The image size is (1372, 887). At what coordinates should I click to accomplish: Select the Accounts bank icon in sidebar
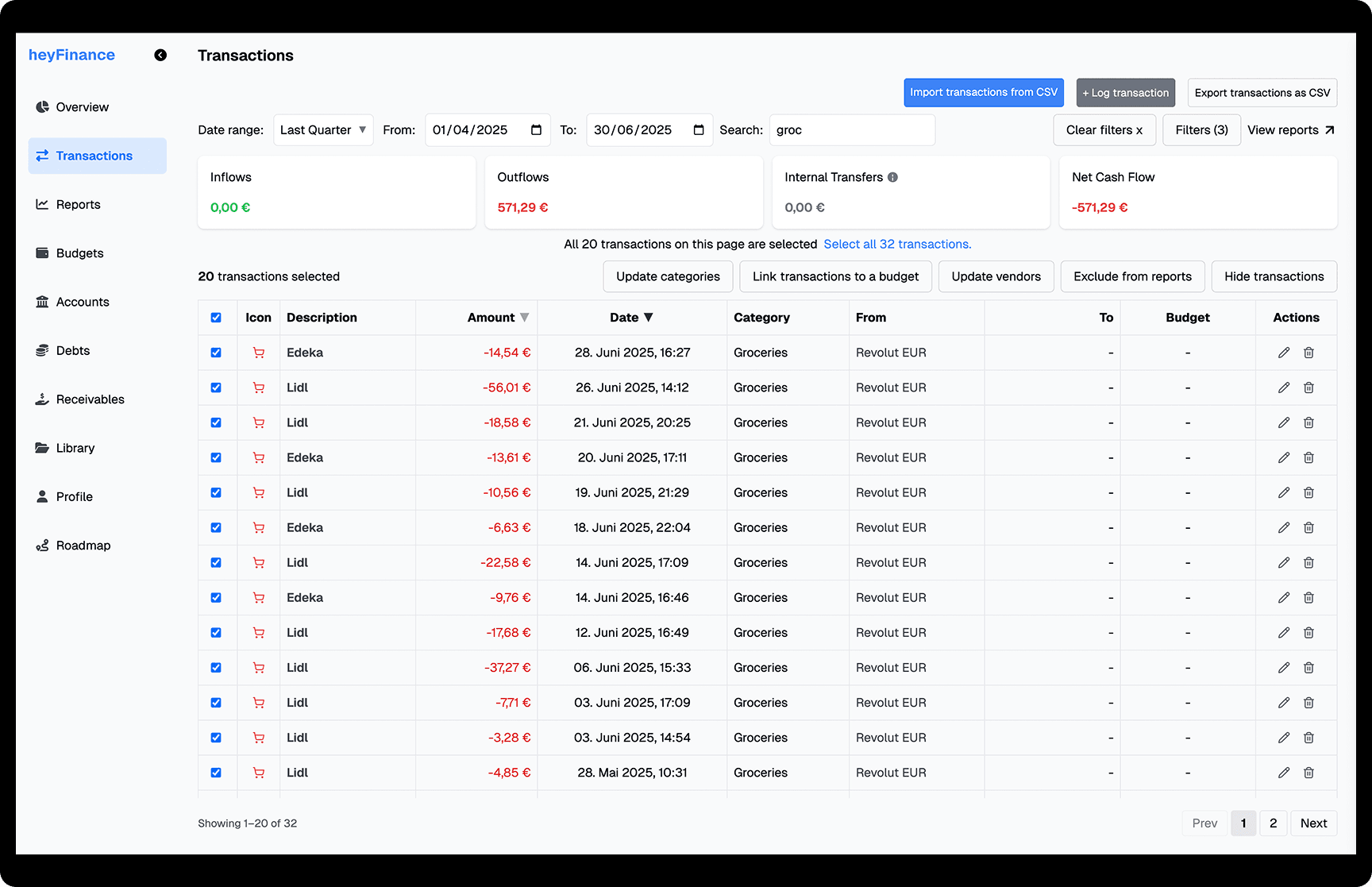coord(43,302)
